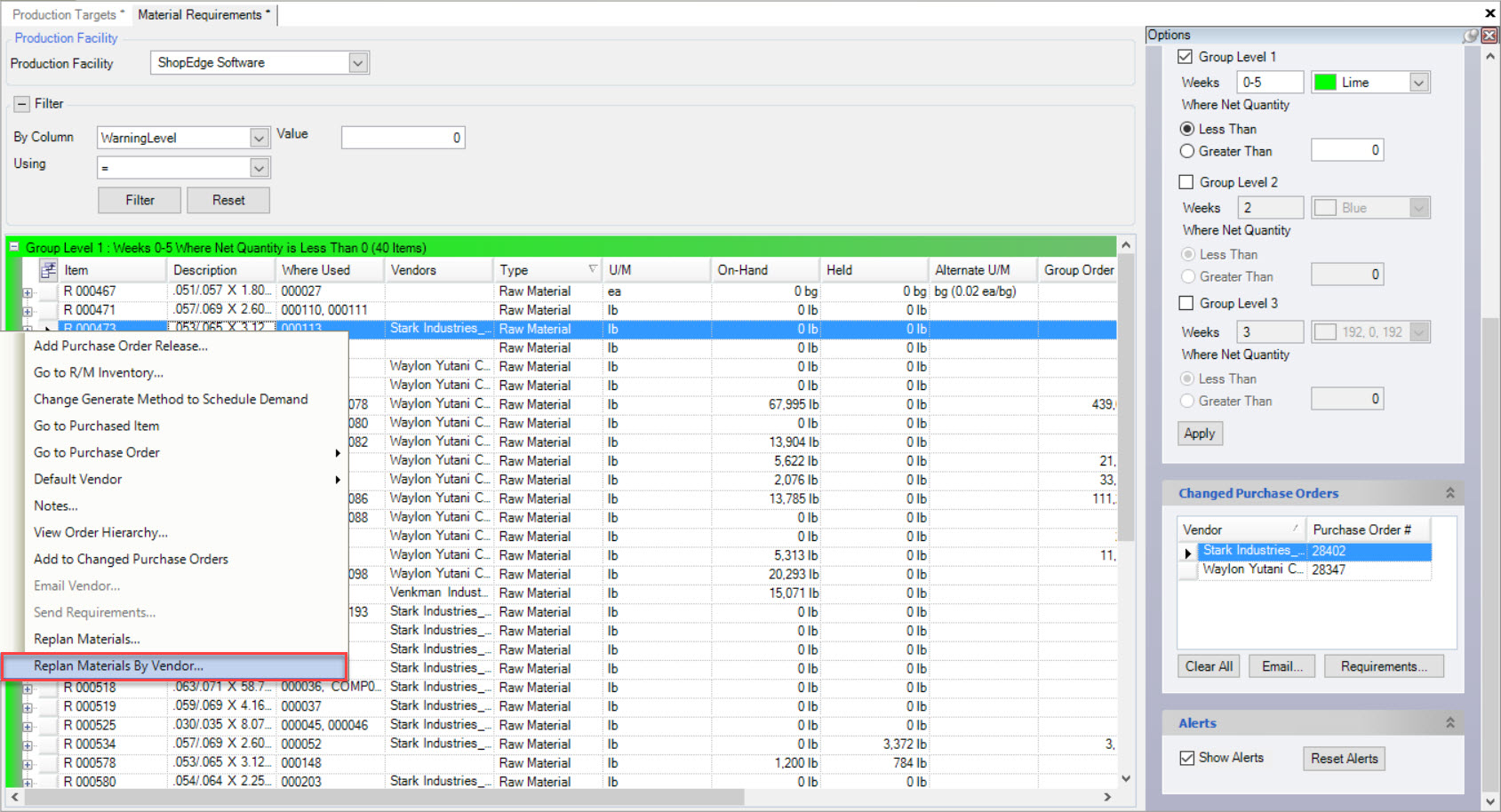
Task: Open Go to Purchase Order submenu
Action: pos(185,452)
